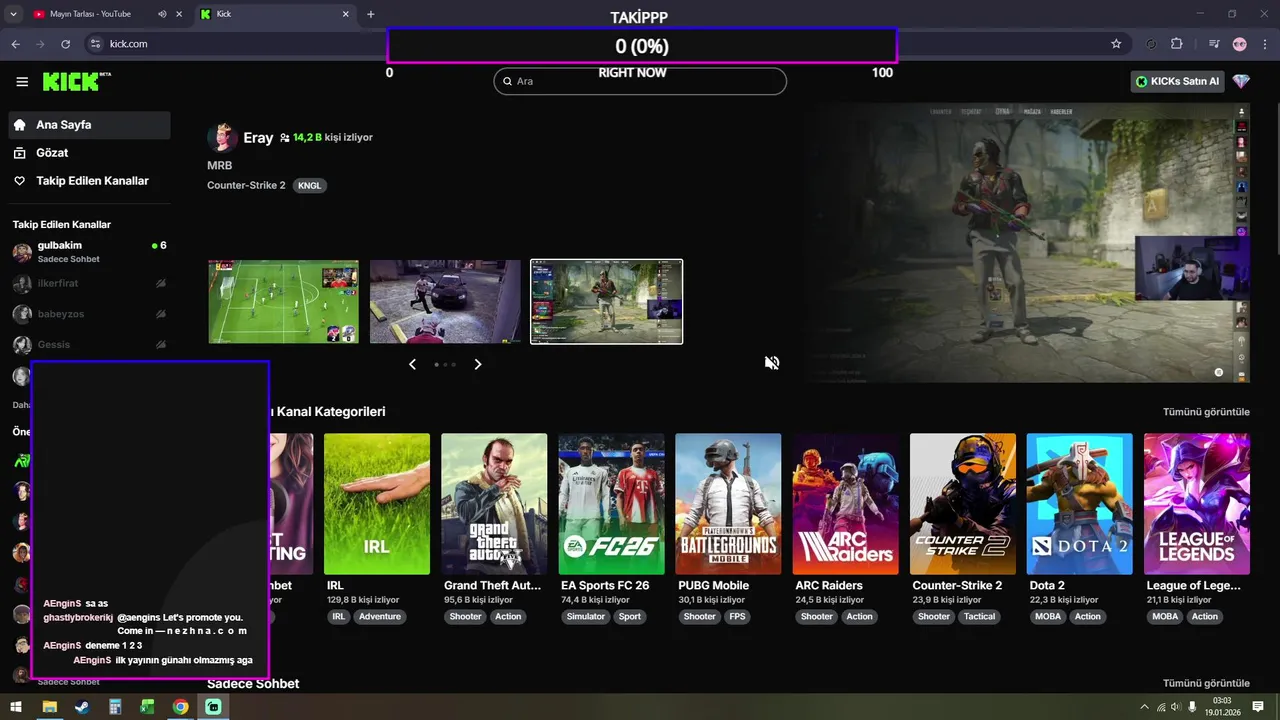Open Calculator from the taskbar
The height and width of the screenshot is (720, 1280).
click(x=115, y=707)
